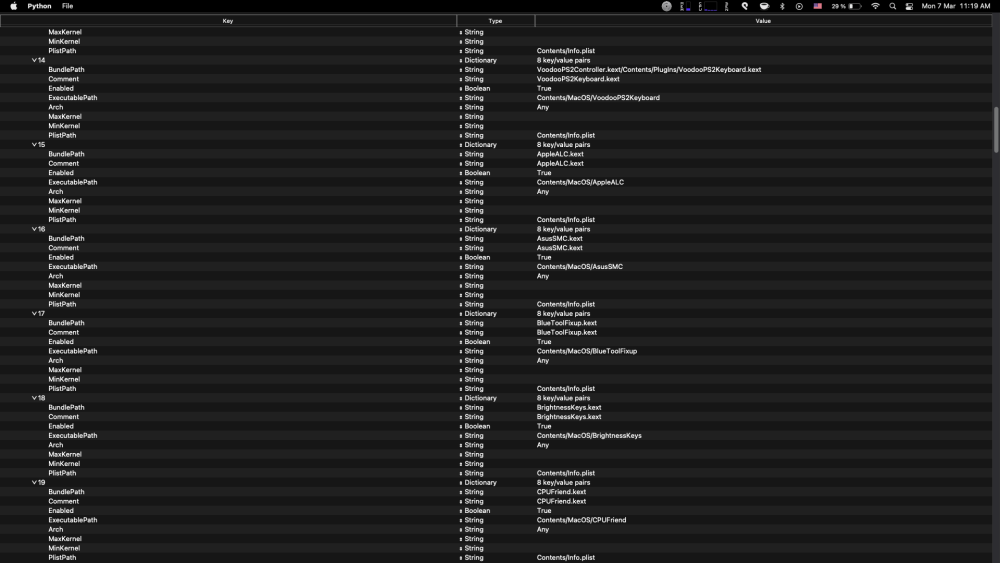Click the Type column header
The image size is (1000, 563).
click(496, 21)
